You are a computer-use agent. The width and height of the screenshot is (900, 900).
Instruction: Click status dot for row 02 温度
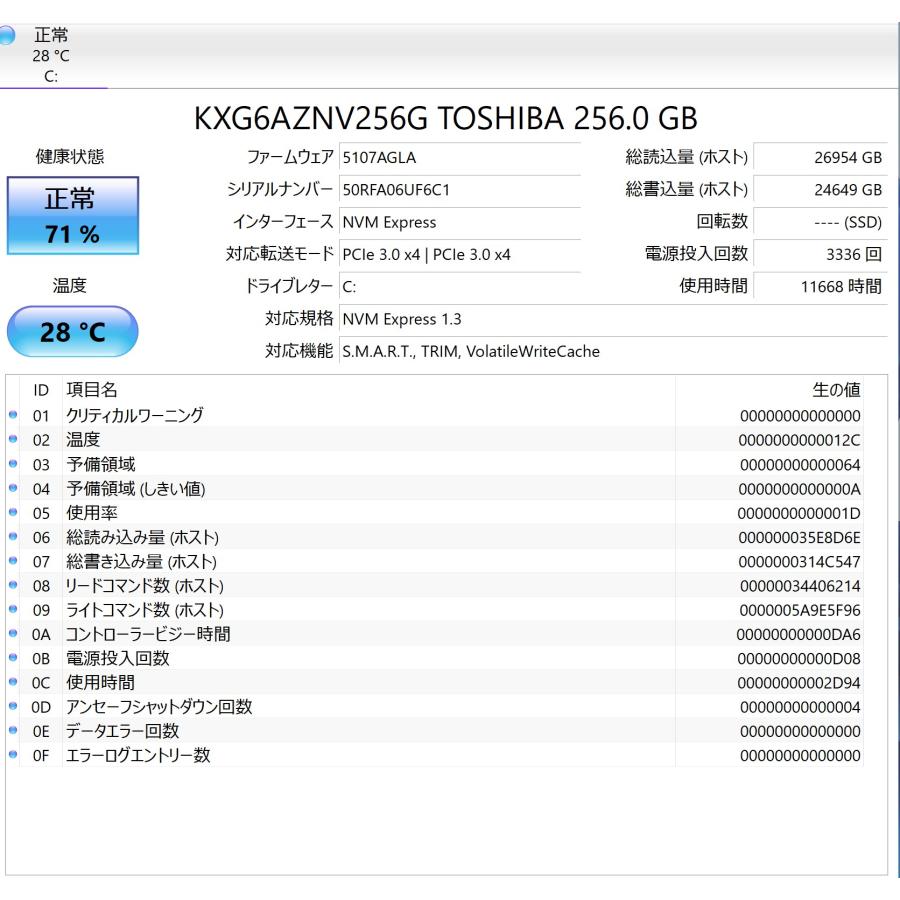13,439
